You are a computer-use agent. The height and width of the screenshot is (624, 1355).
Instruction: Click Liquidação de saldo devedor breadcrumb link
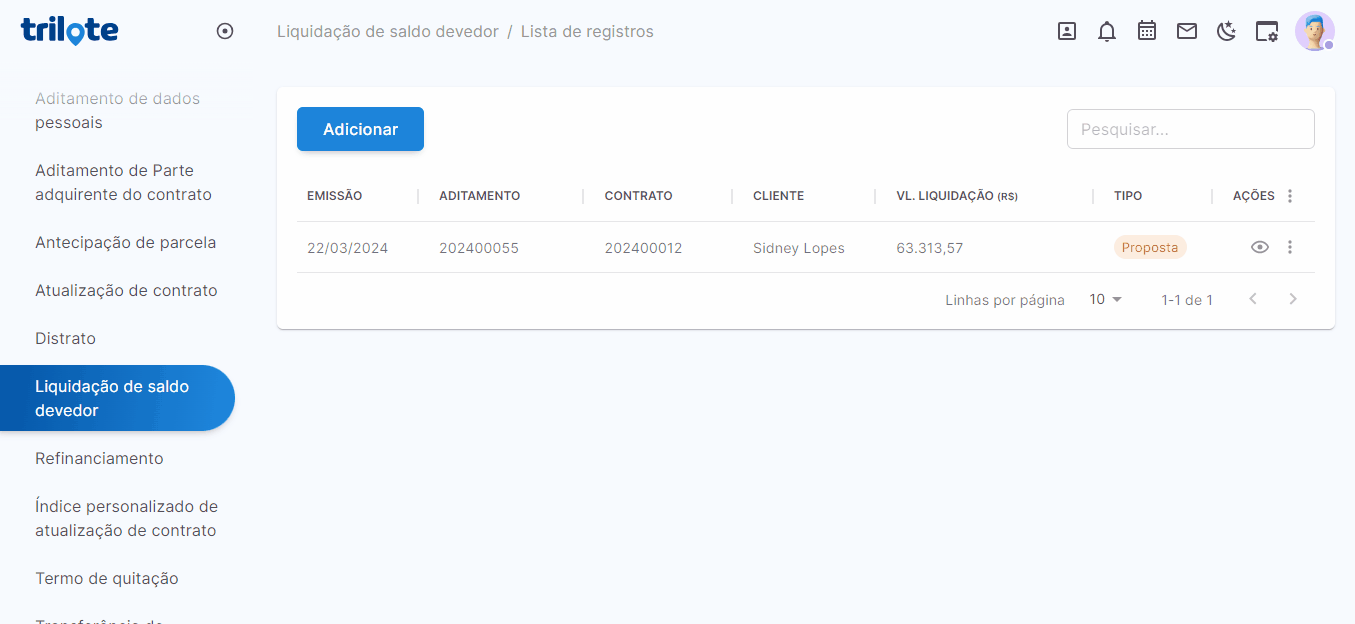(387, 31)
